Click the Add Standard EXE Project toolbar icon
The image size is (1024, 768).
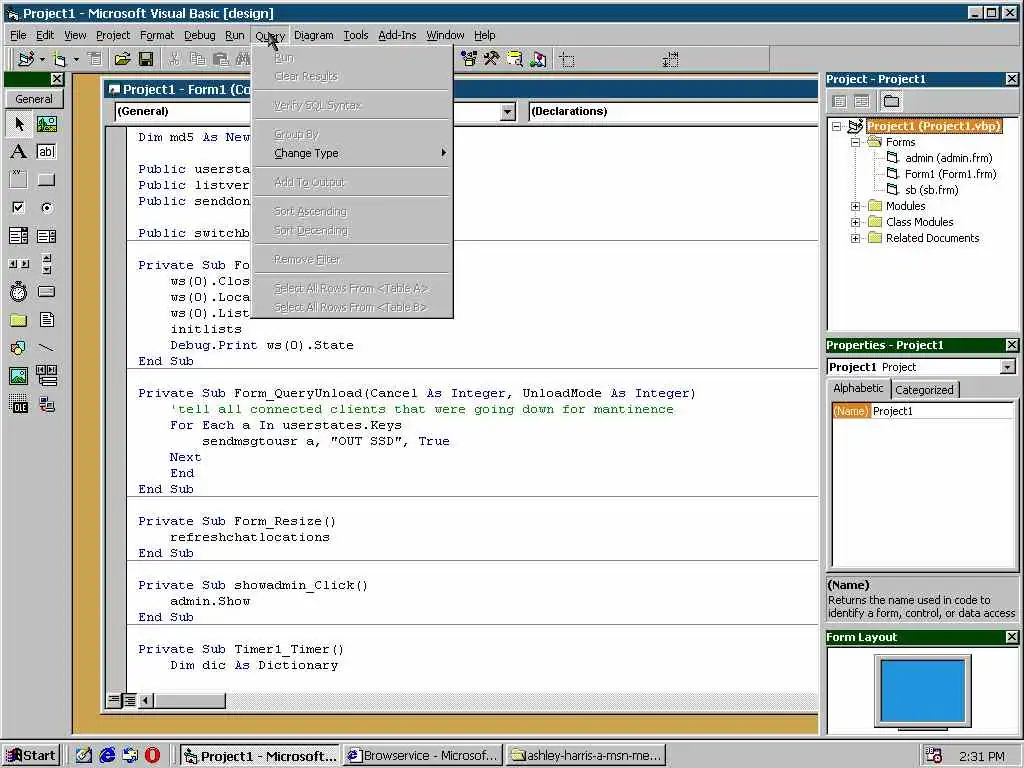(26, 59)
